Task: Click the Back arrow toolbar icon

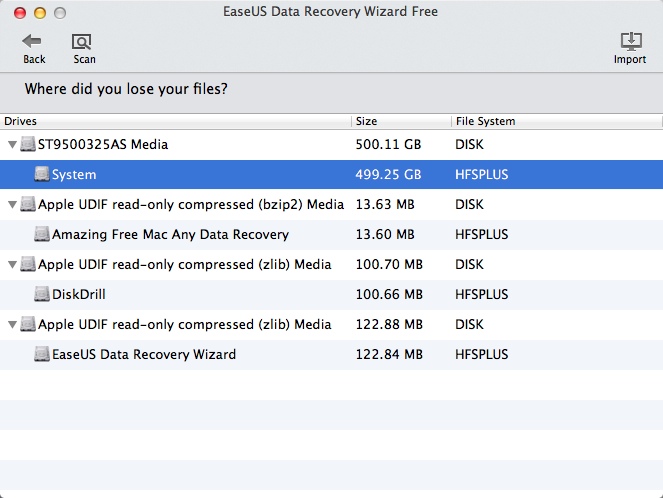Action: pyautogui.click(x=33, y=42)
